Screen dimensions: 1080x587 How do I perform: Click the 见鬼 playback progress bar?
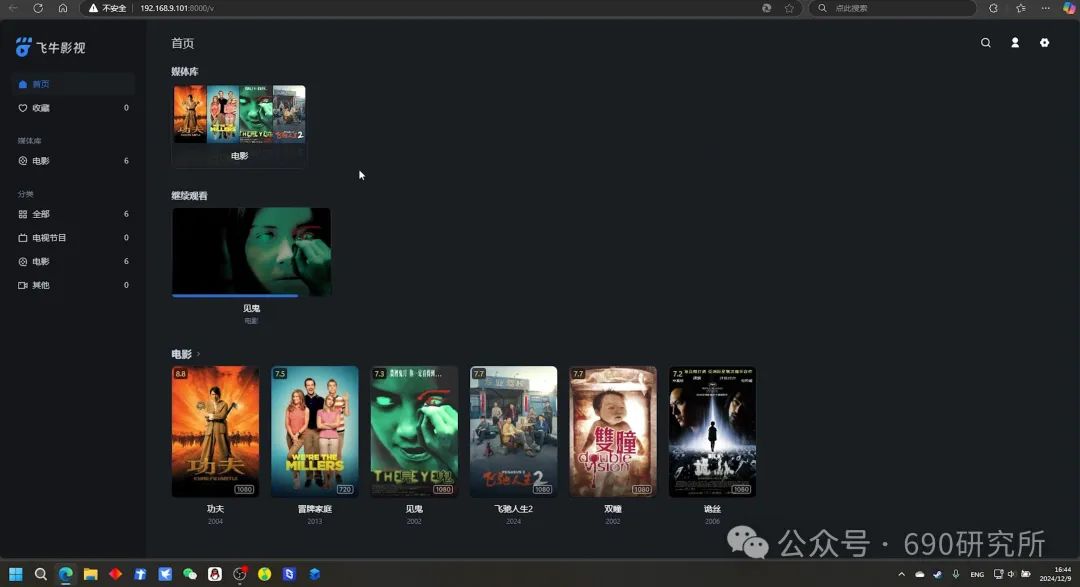(251, 296)
